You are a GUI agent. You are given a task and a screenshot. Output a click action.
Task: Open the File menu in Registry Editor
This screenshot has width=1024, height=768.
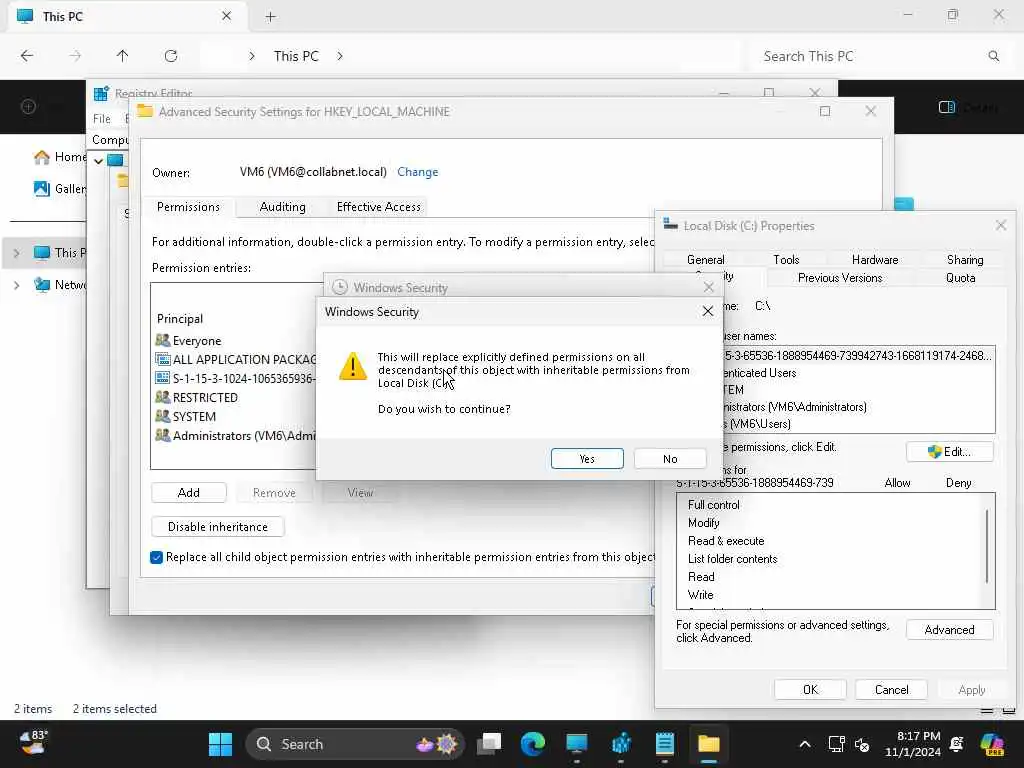tap(101, 118)
